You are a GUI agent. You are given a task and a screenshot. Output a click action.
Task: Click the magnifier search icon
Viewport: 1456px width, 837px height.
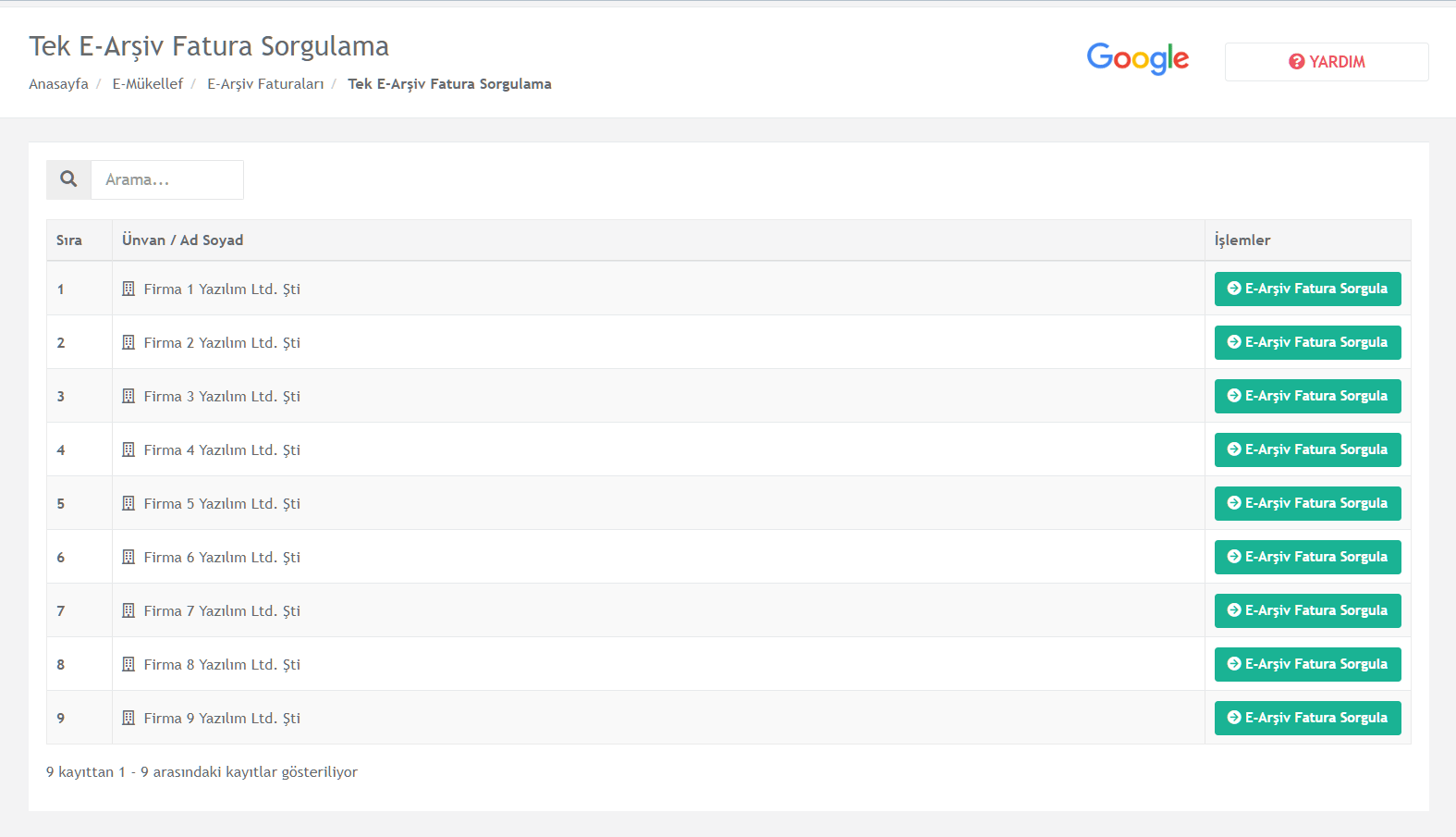coord(68,179)
